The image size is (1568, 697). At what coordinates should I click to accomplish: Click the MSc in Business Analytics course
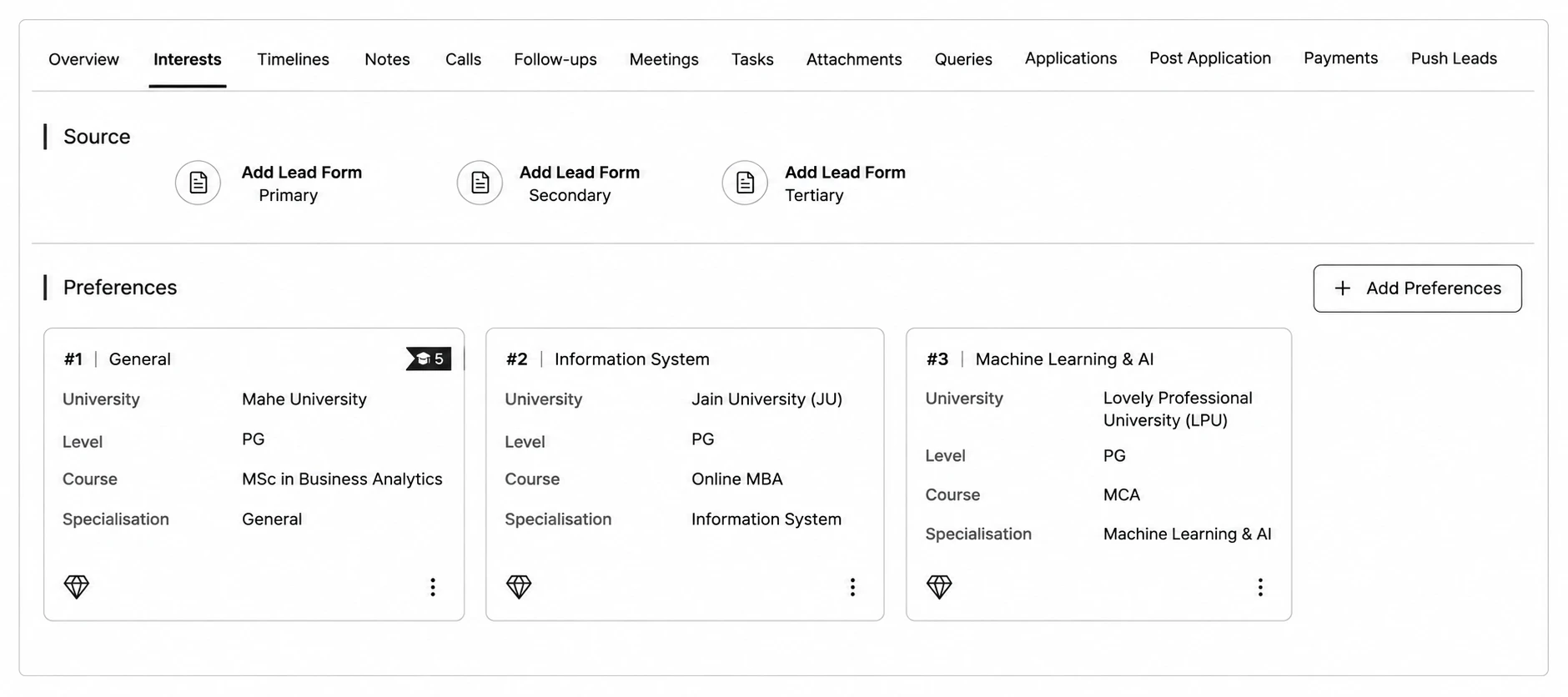(342, 479)
